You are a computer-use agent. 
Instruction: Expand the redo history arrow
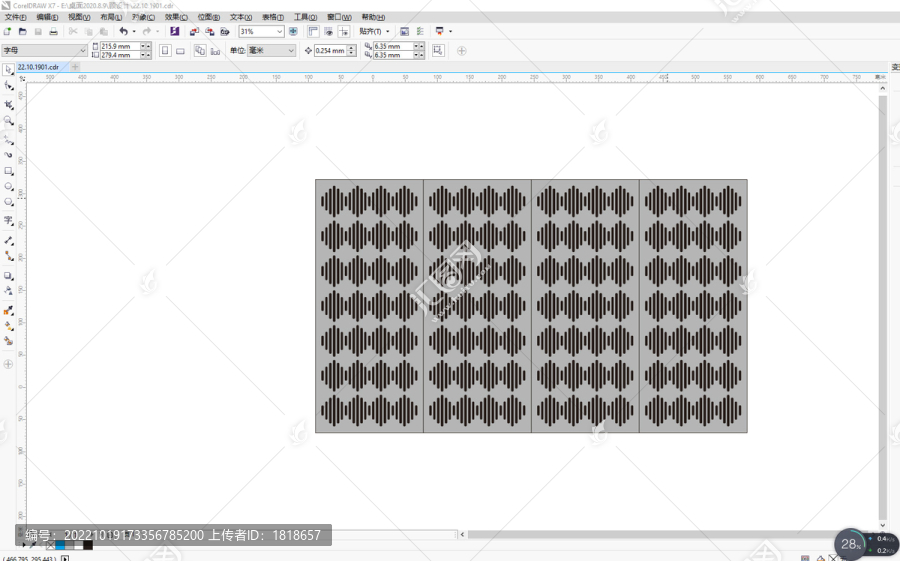[x=157, y=32]
